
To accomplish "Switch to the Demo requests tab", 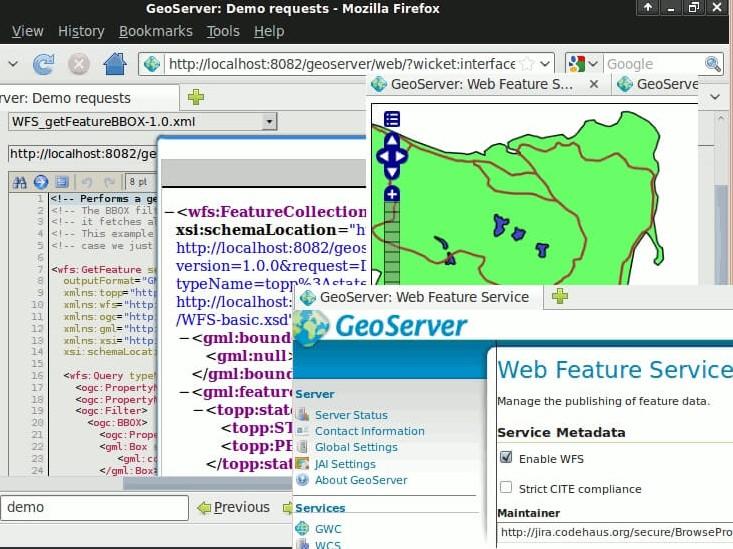I will [x=89, y=98].
